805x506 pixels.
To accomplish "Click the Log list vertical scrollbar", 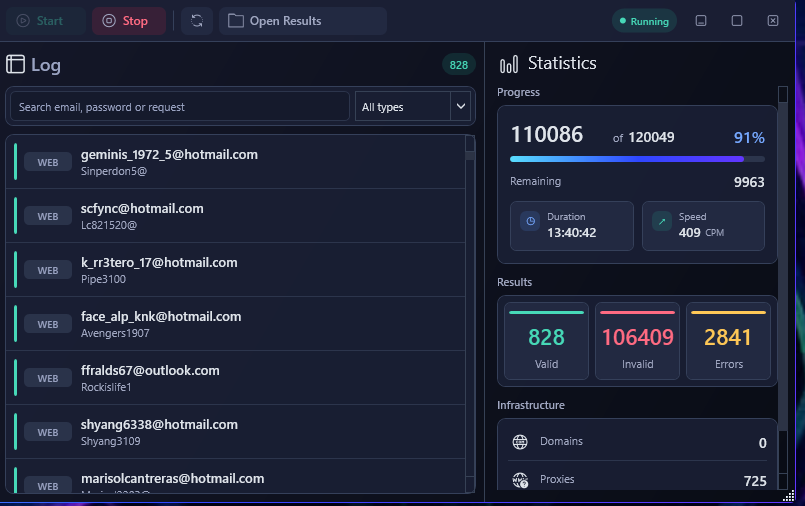I will [x=470, y=314].
